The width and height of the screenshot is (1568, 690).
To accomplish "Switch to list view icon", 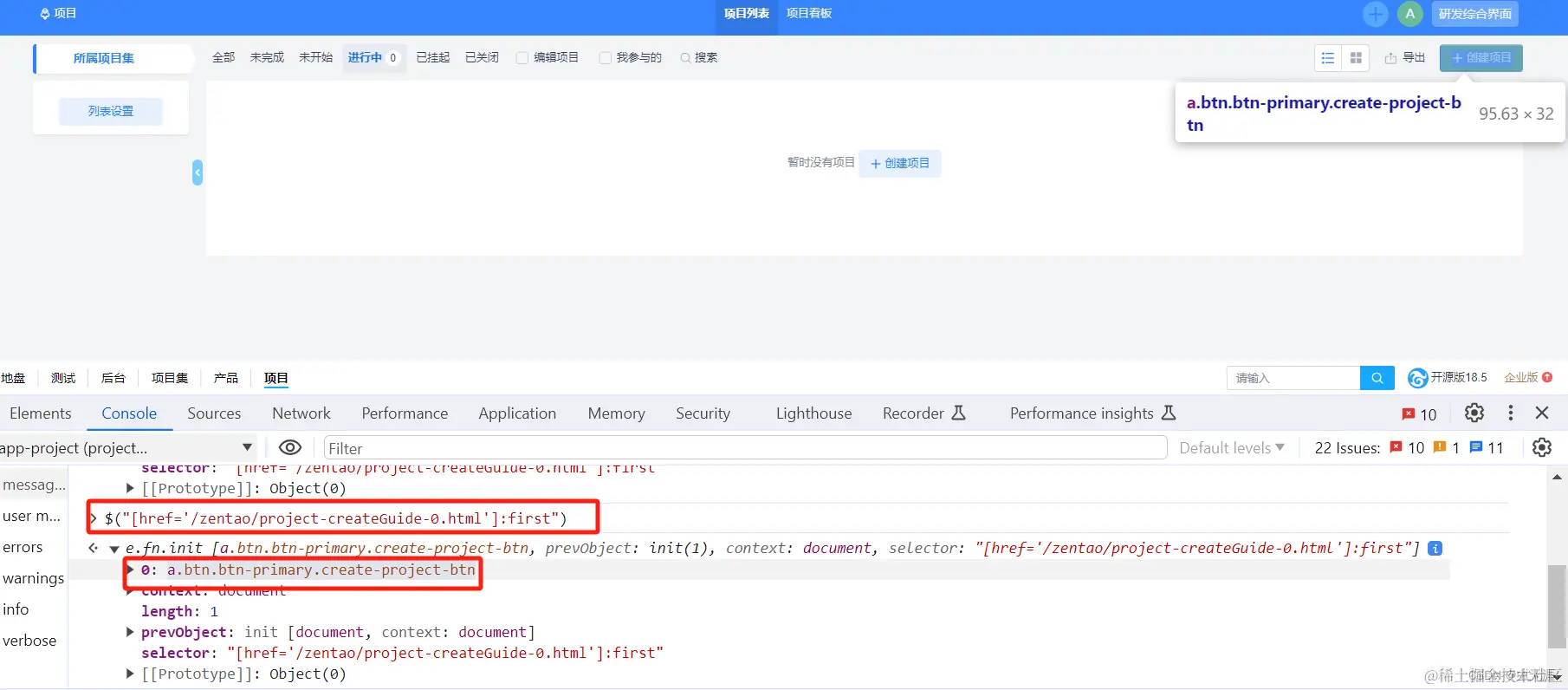I will (1327, 58).
